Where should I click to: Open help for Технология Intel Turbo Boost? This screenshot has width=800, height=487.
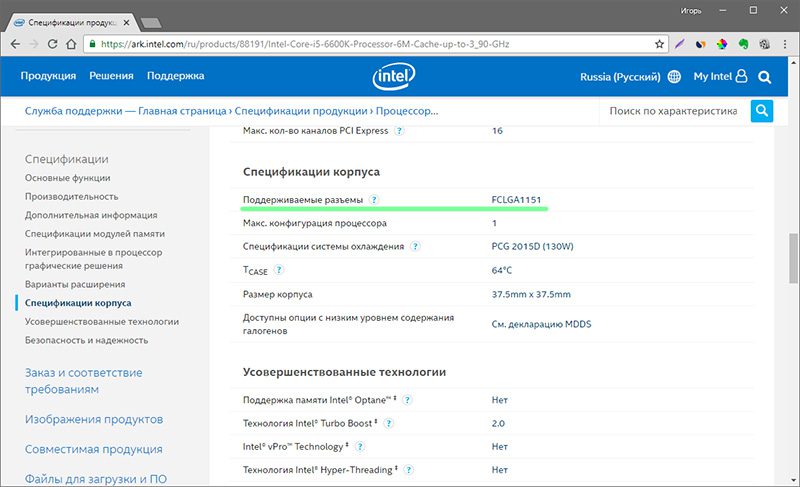[x=388, y=423]
